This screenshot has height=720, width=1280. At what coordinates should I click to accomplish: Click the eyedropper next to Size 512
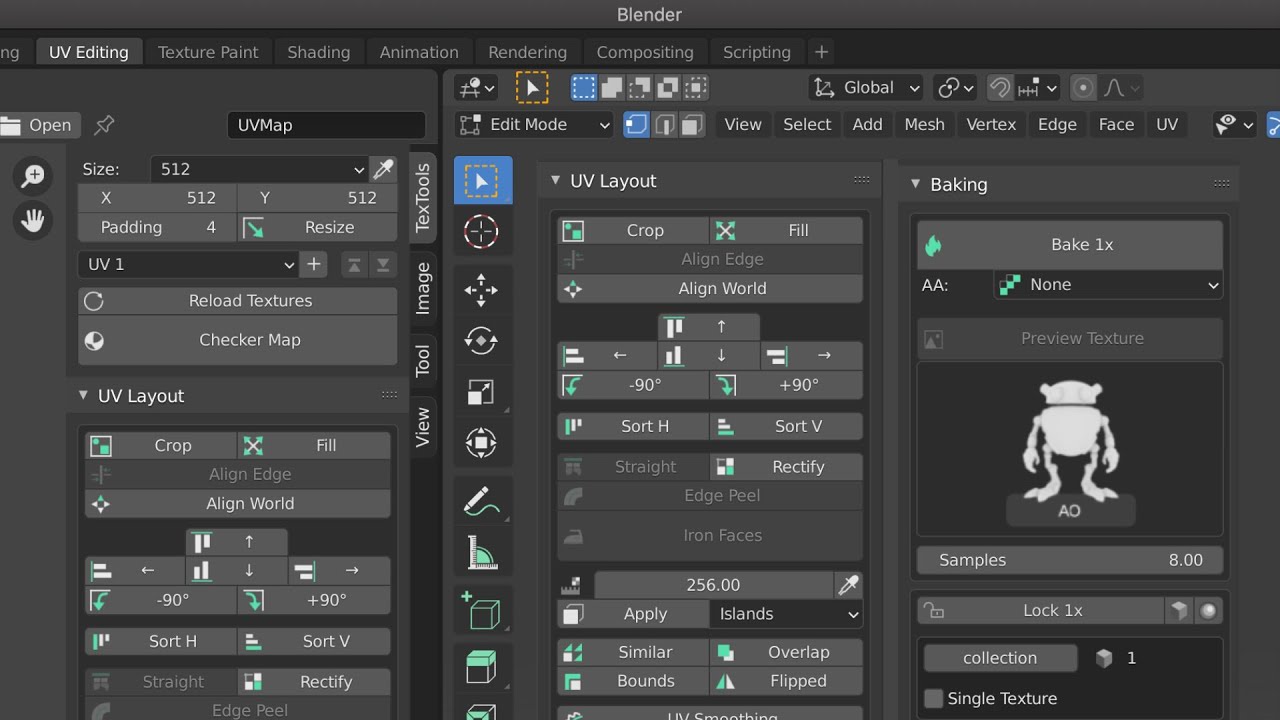click(382, 169)
